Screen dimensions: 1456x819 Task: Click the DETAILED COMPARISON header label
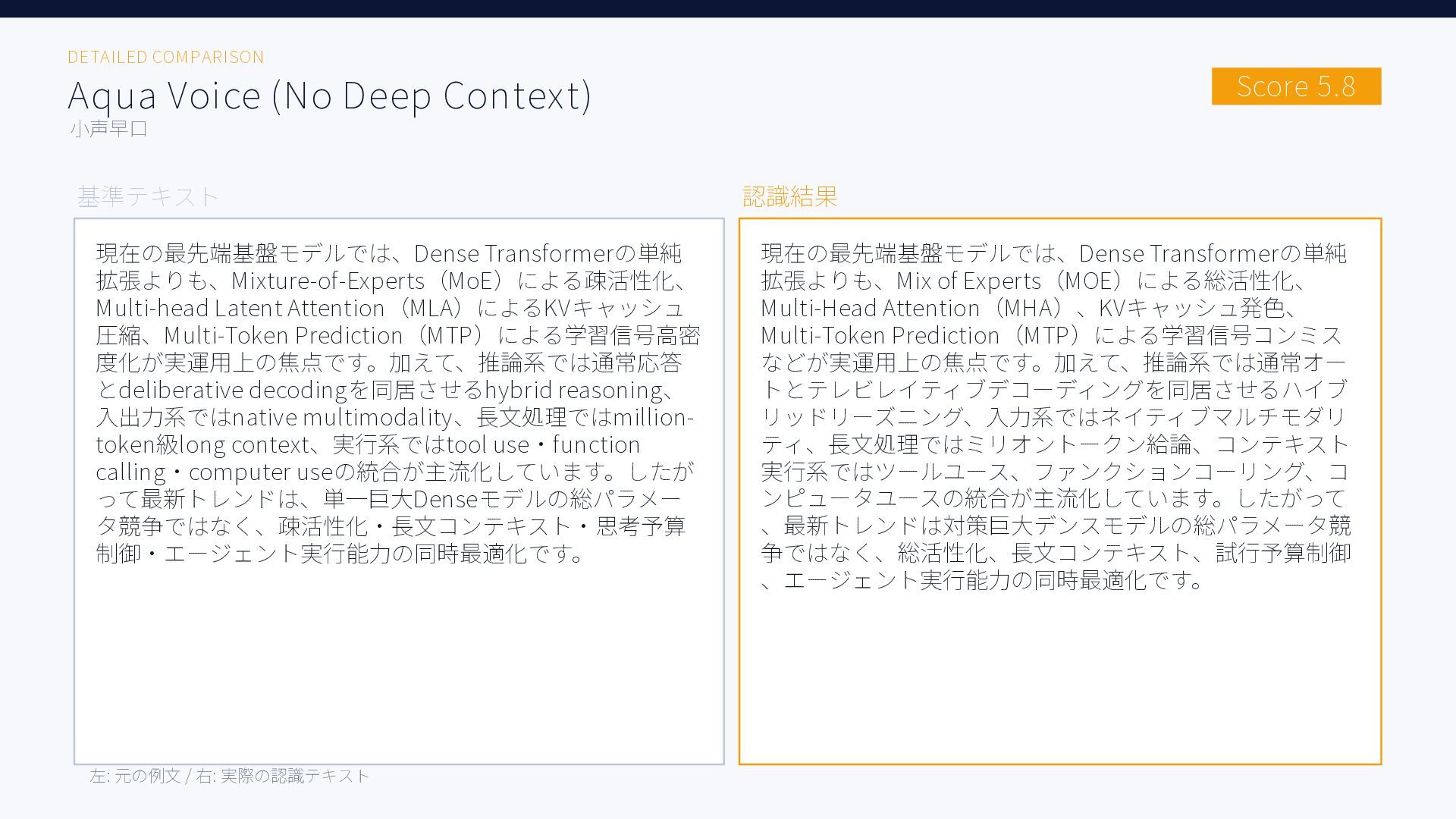coord(165,57)
